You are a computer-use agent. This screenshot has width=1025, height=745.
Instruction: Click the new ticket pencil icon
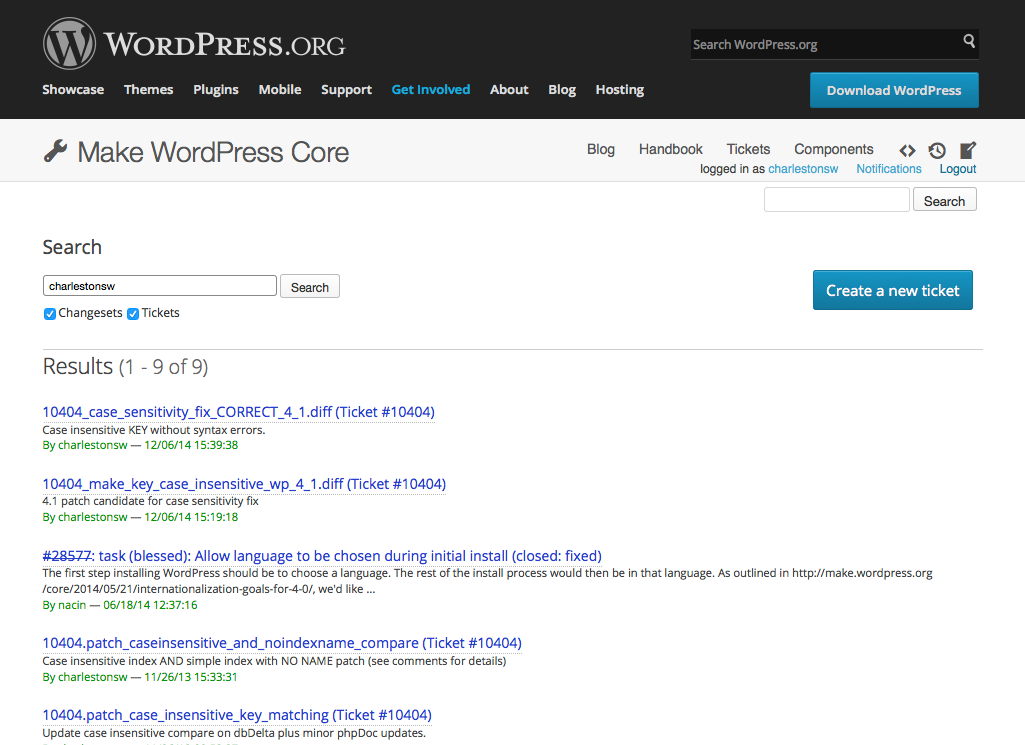tap(967, 150)
